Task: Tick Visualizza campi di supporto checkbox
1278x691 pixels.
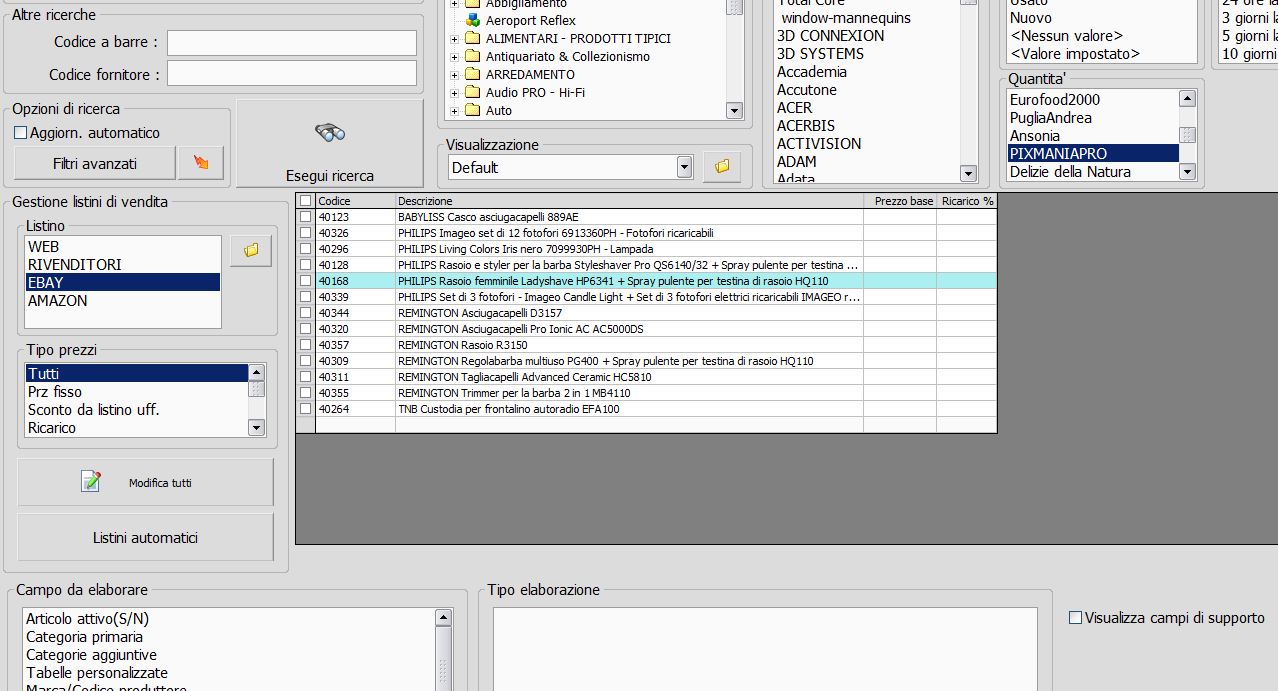Action: tap(1075, 618)
